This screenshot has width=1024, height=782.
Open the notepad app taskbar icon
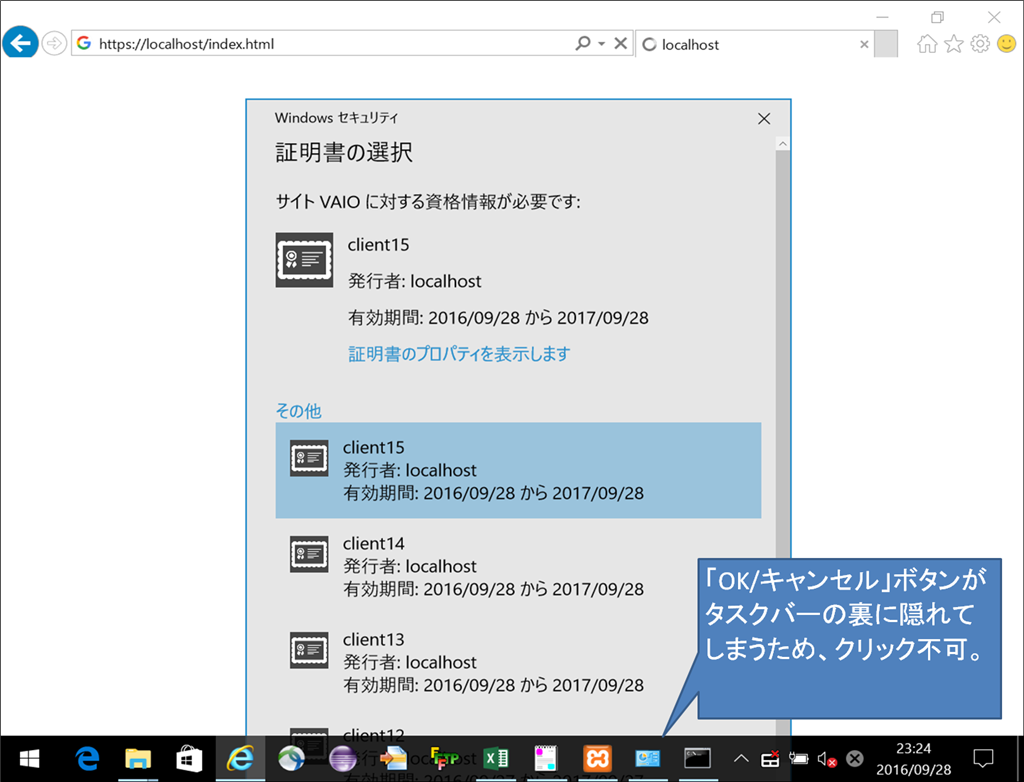546,758
